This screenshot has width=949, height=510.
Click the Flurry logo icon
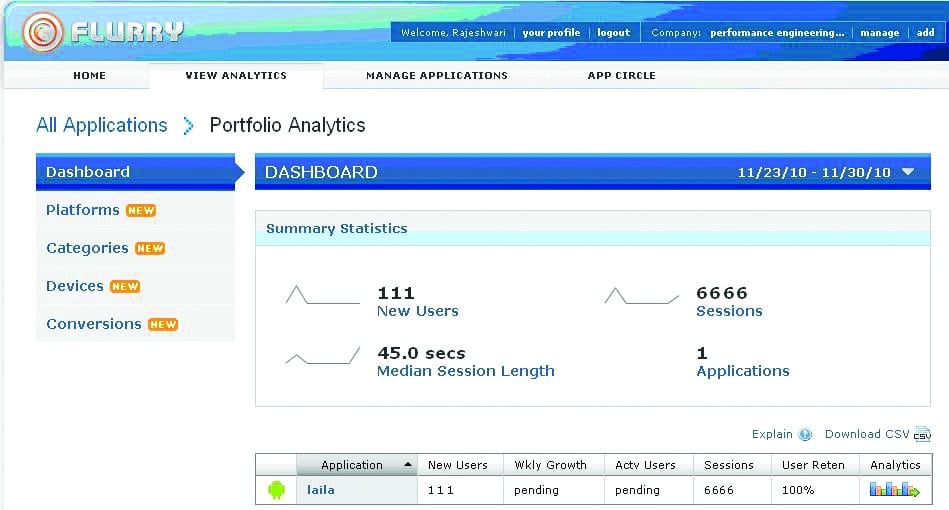(x=43, y=33)
